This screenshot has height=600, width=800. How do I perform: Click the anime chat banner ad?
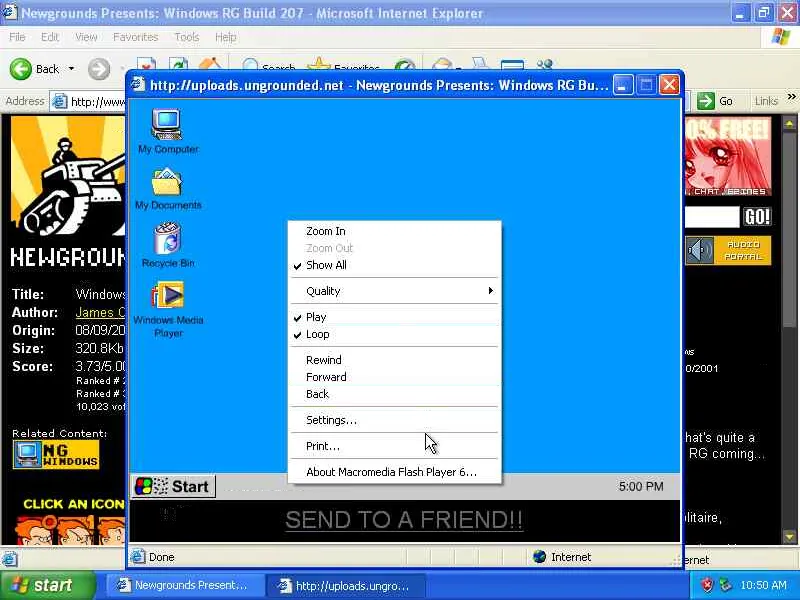(729, 156)
